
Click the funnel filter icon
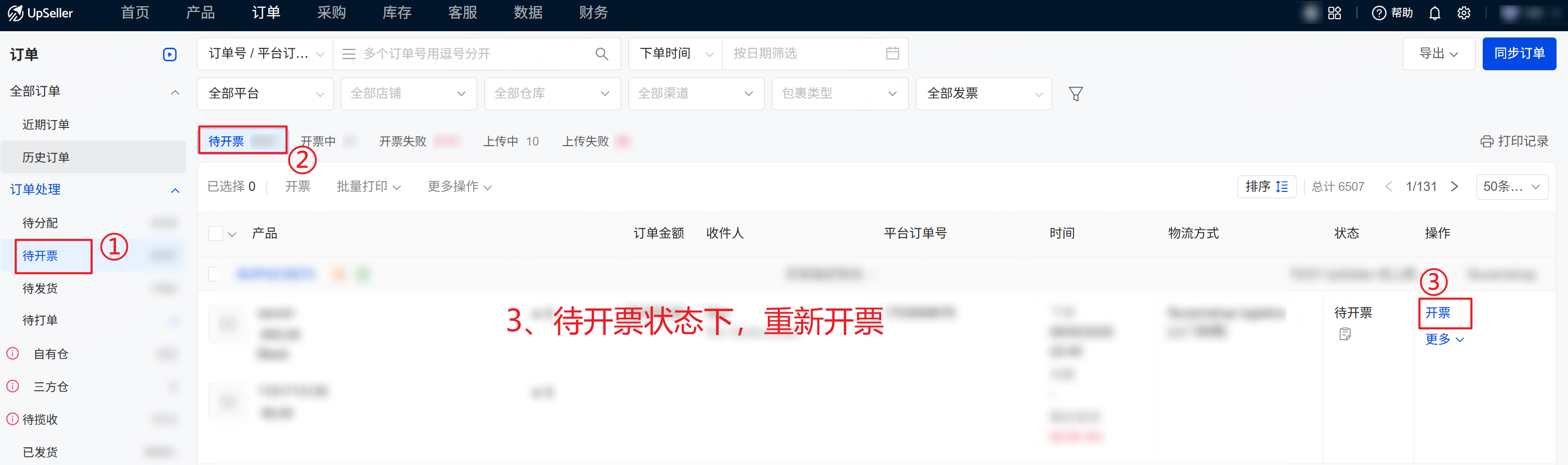click(1076, 94)
